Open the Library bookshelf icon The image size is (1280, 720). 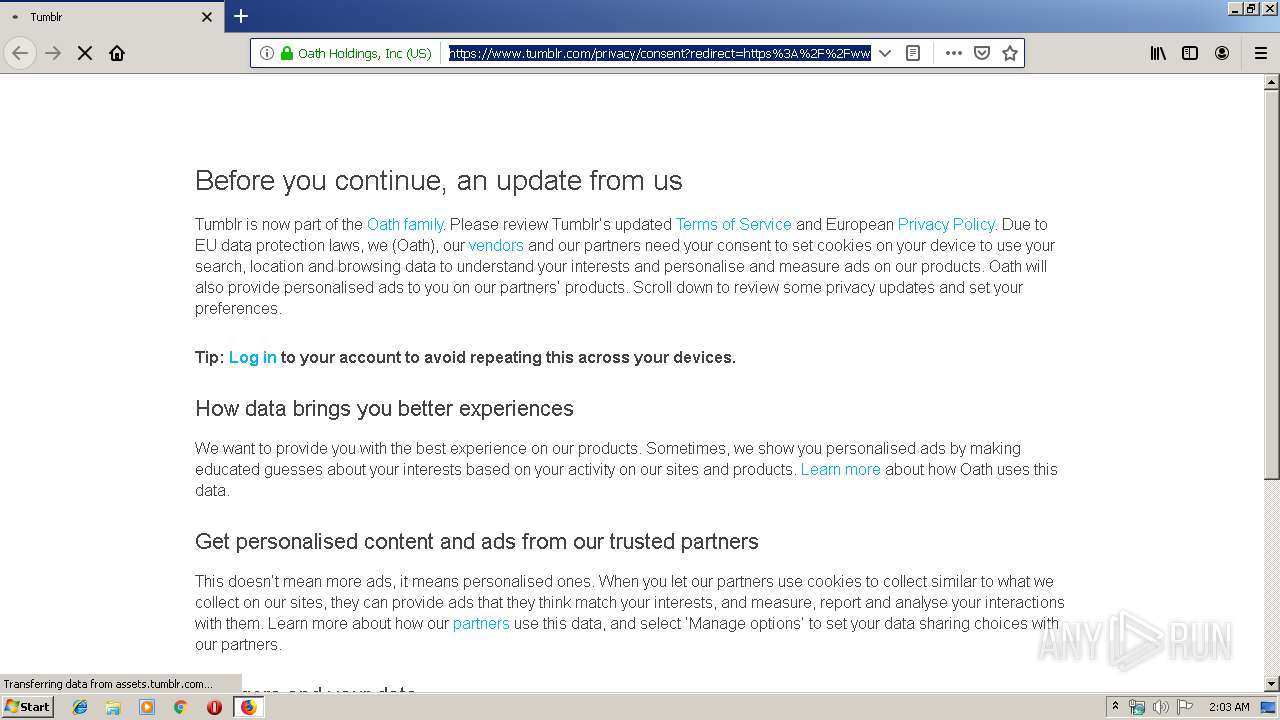coord(1158,53)
